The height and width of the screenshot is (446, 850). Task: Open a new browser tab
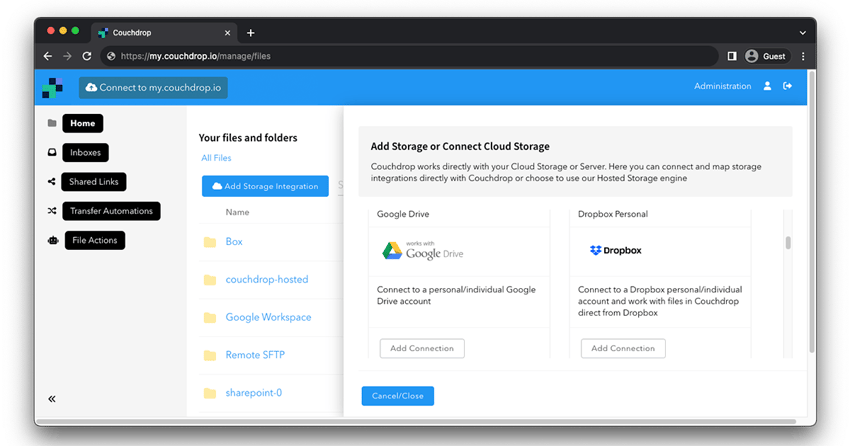pyautogui.click(x=250, y=33)
